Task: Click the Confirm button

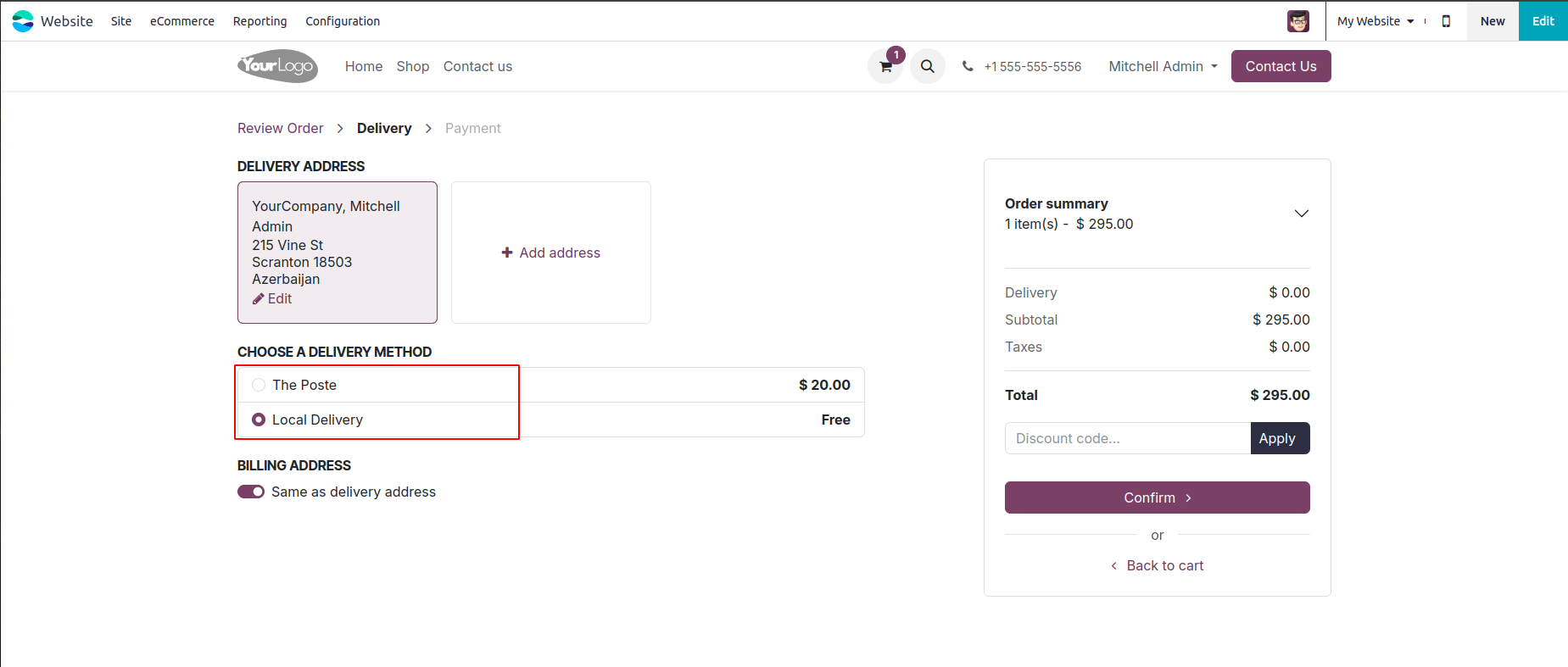Action: [x=1157, y=497]
